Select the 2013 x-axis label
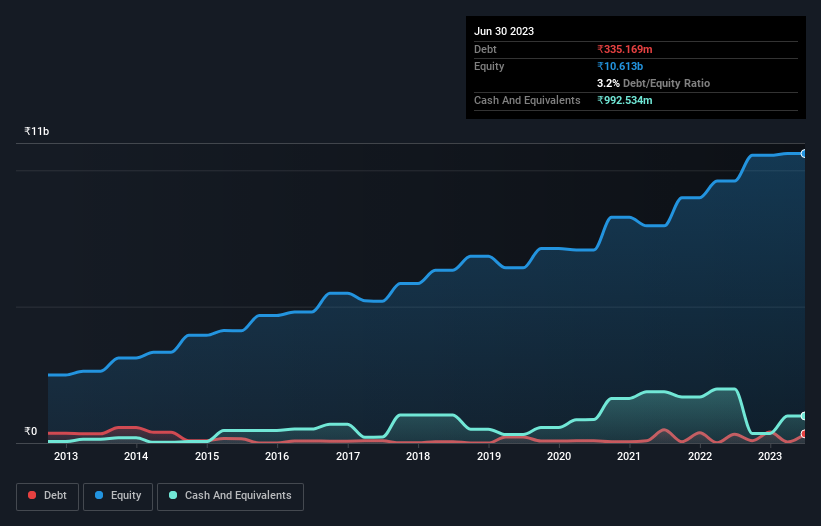821x526 pixels. coord(66,456)
